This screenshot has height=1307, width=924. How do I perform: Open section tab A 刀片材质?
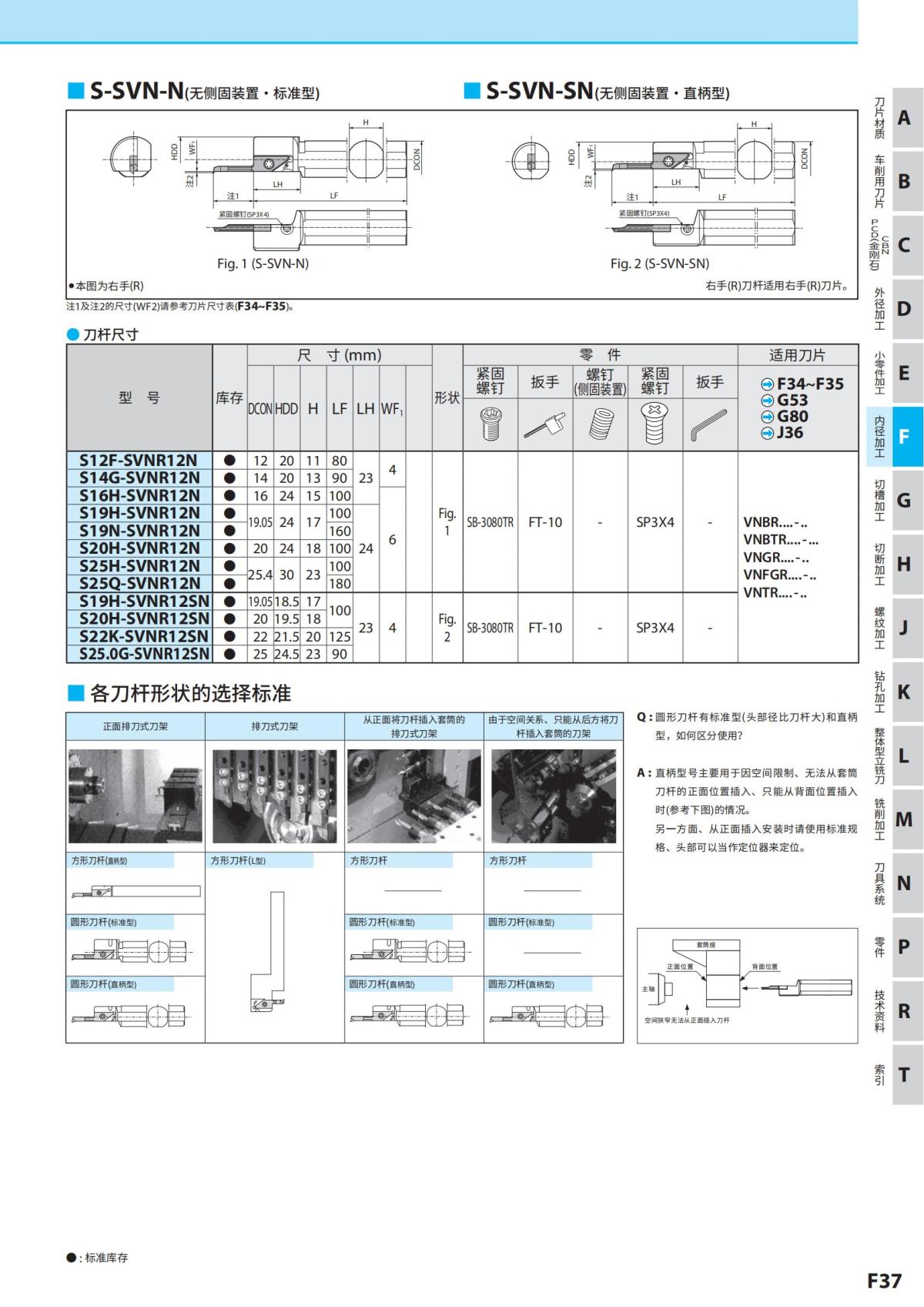coord(895,118)
